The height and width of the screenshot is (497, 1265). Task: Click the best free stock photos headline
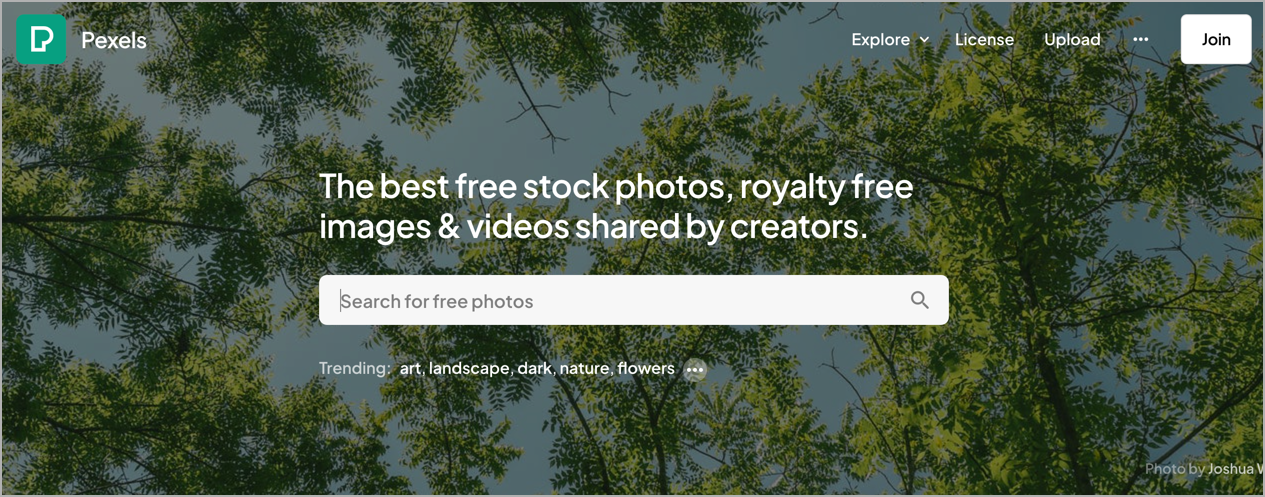point(616,206)
